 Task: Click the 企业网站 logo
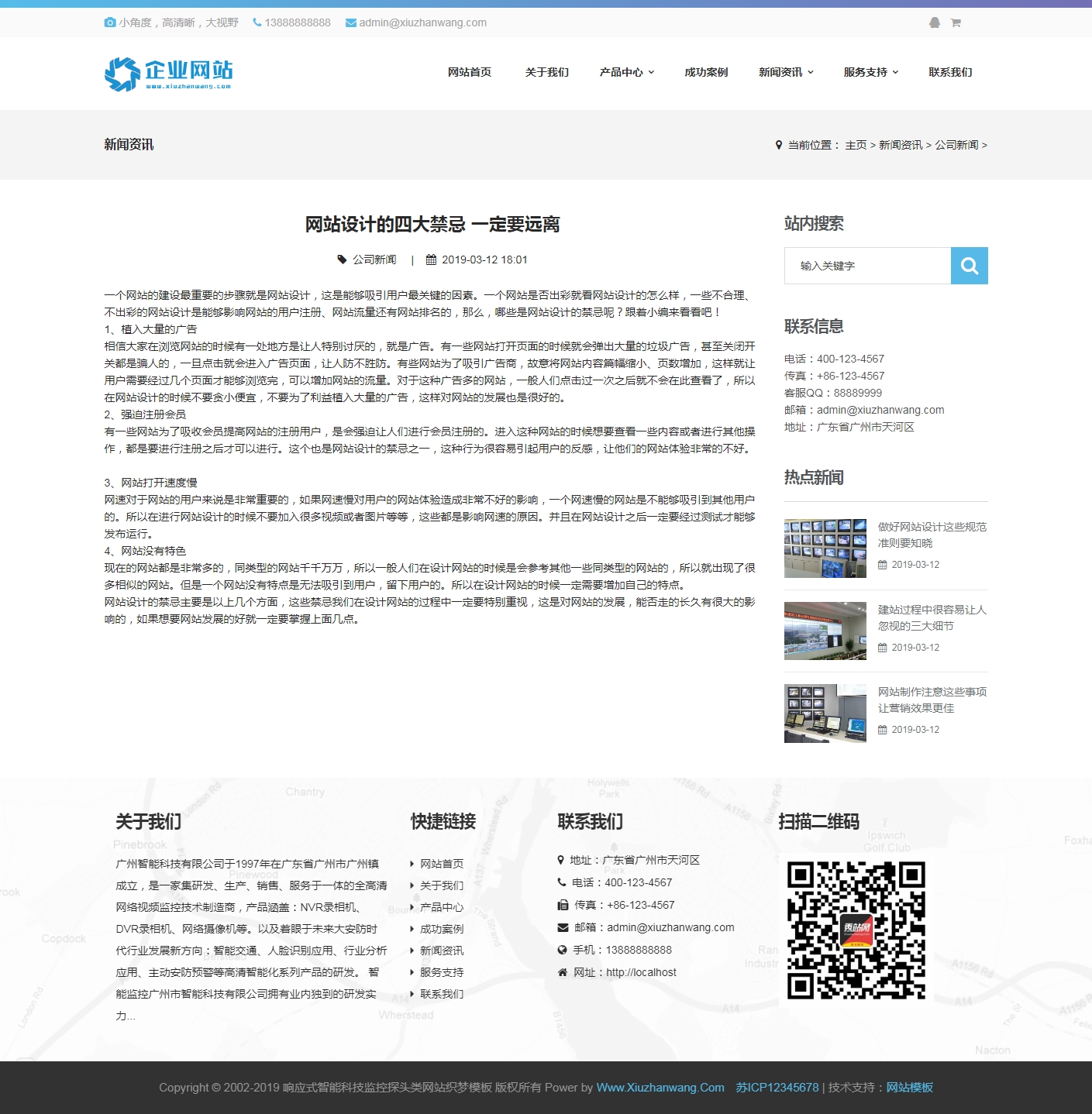(168, 74)
